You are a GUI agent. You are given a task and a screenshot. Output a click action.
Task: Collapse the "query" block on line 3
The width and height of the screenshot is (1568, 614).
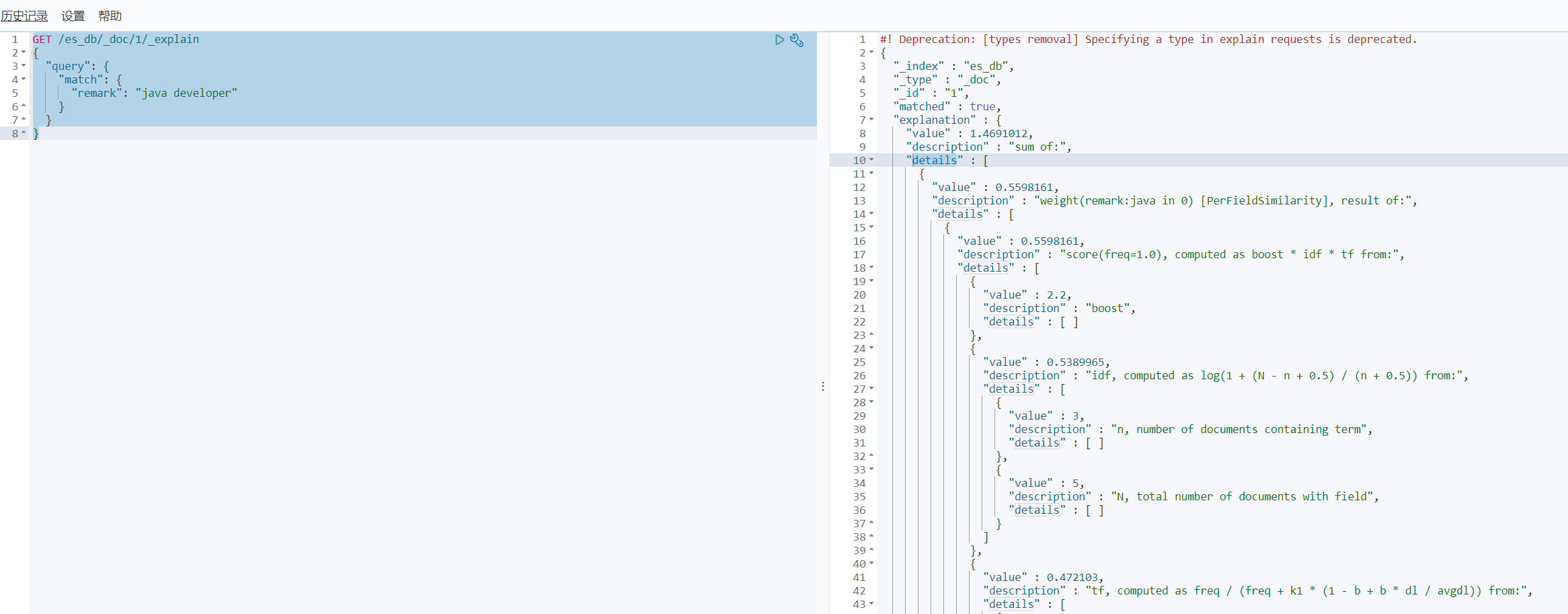click(x=24, y=66)
